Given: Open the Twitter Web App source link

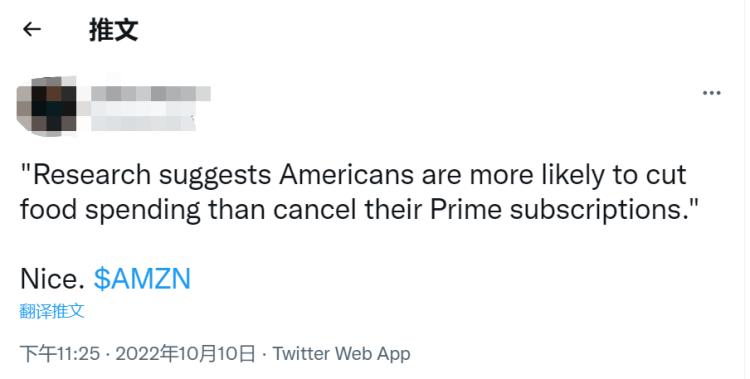Looking at the screenshot, I should tap(342, 354).
